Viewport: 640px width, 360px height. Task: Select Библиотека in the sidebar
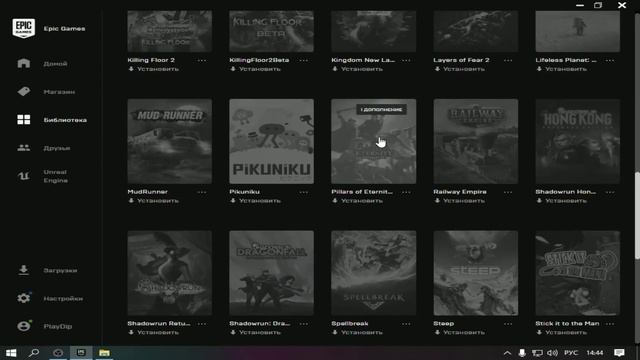point(65,120)
